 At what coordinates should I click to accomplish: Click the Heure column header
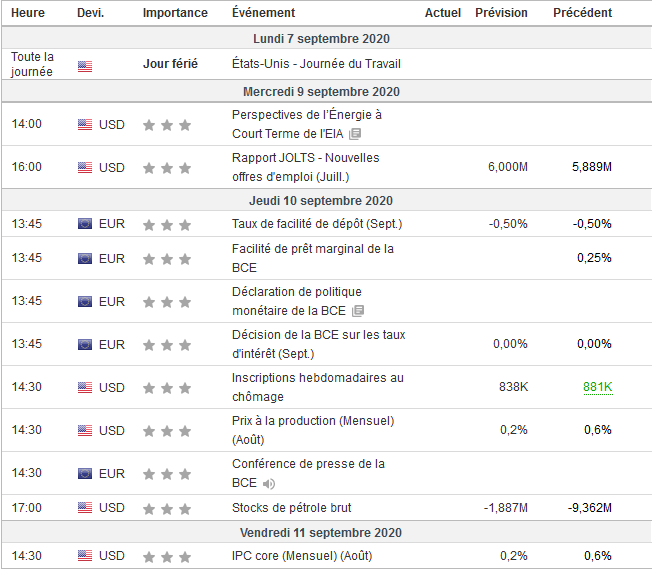(x=28, y=13)
